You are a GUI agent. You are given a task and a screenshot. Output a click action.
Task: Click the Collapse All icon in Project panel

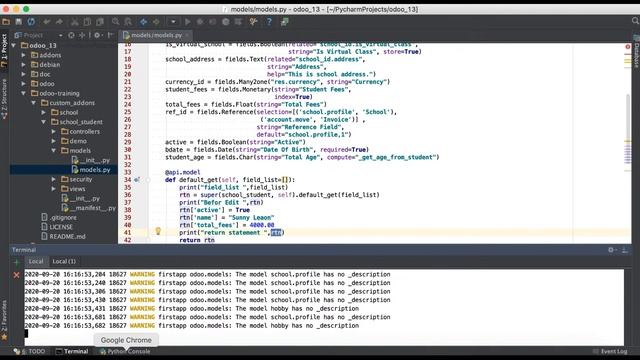(x=82, y=36)
